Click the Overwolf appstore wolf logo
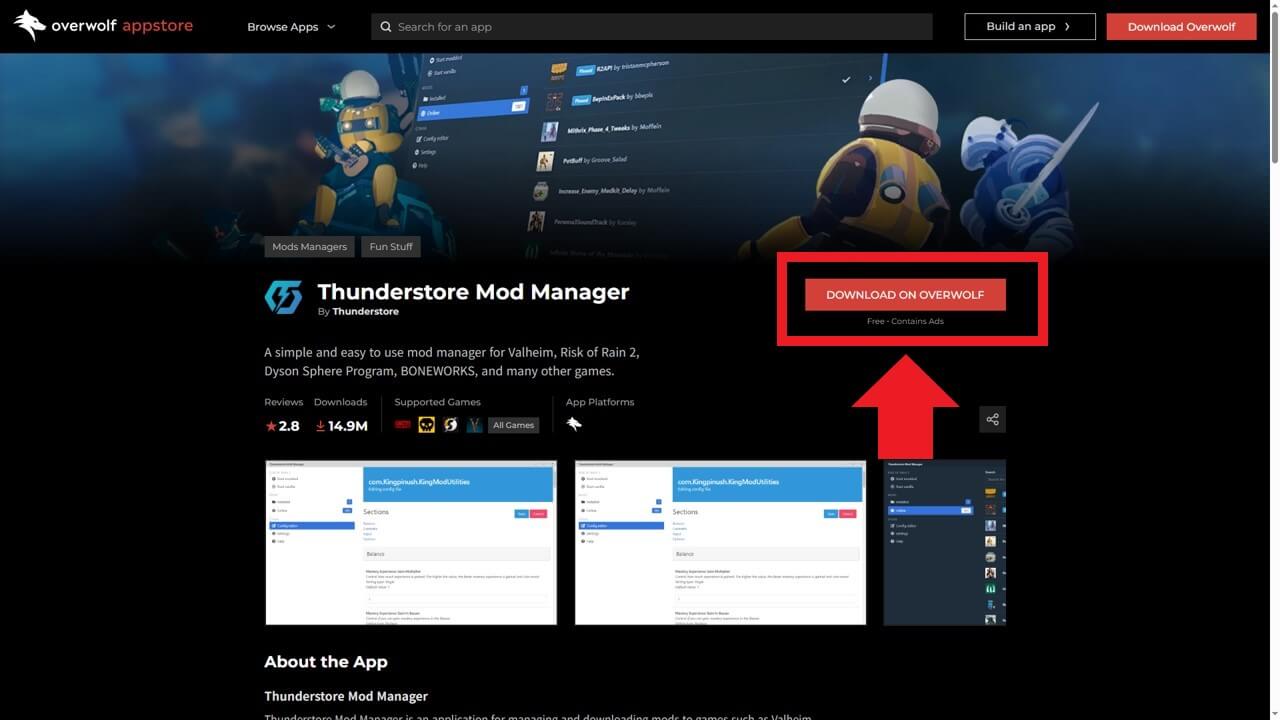This screenshot has height=720, width=1280. click(x=30, y=26)
